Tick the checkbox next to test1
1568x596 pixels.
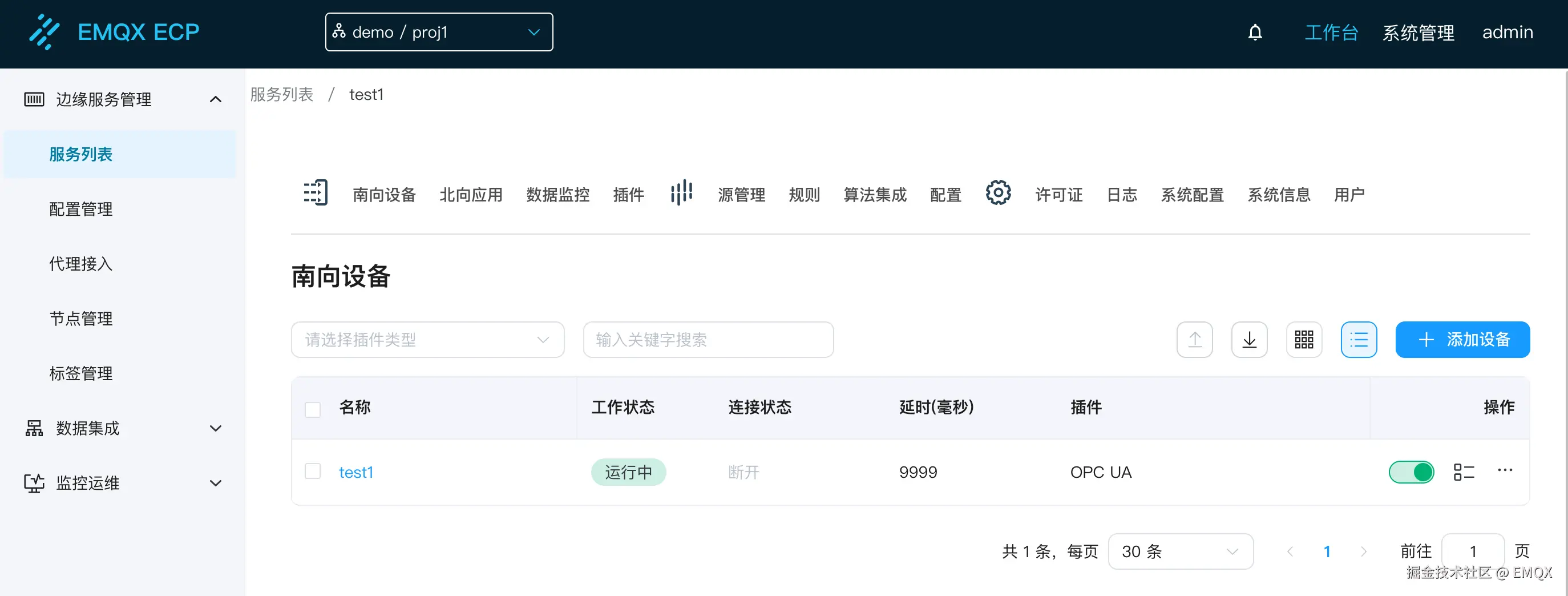click(313, 471)
